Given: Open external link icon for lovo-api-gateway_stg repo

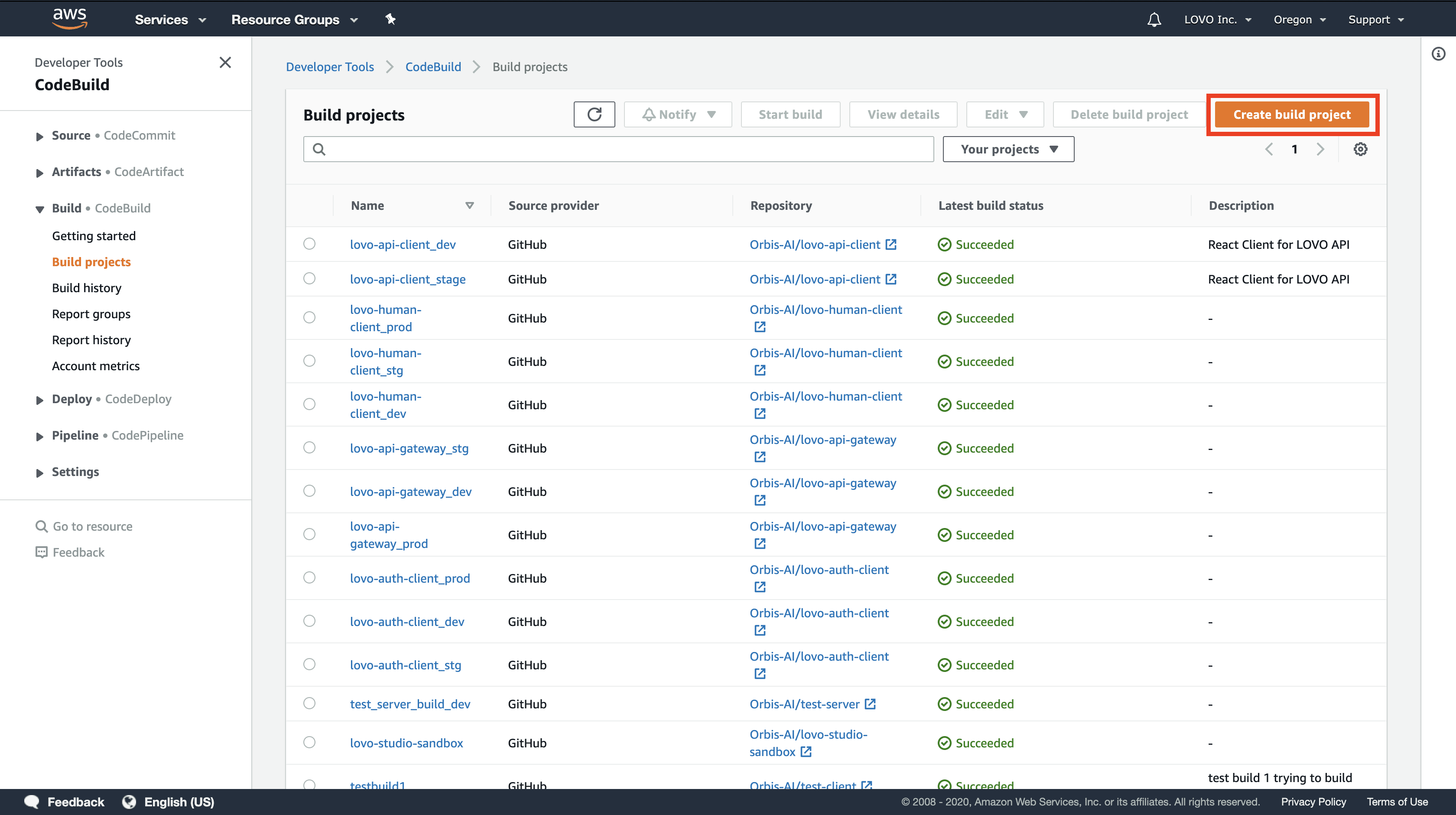Looking at the screenshot, I should pyautogui.click(x=760, y=457).
